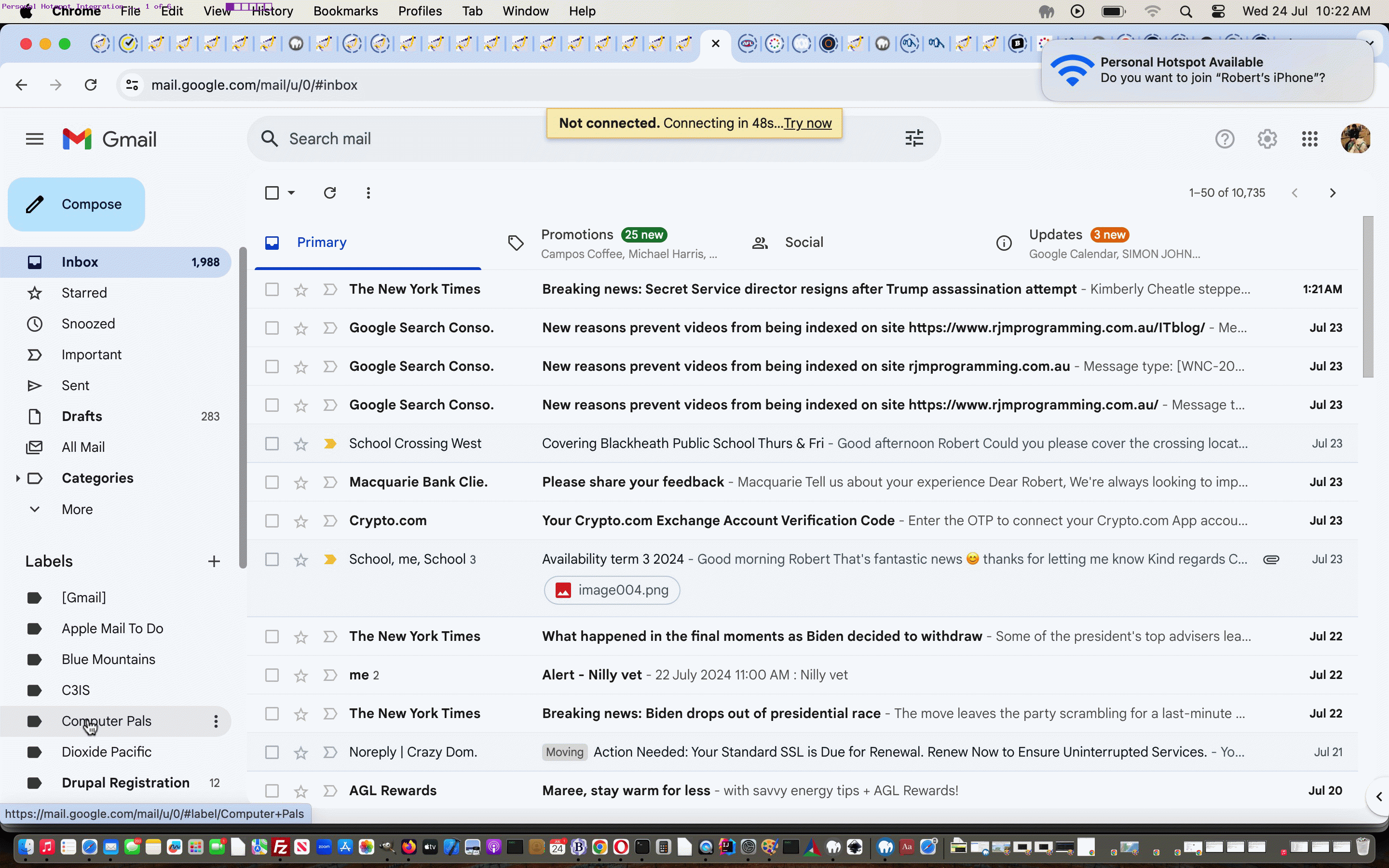Screen dimensions: 1389x868
Task: Click the message list vertical scrollbar
Action: coord(1368,298)
